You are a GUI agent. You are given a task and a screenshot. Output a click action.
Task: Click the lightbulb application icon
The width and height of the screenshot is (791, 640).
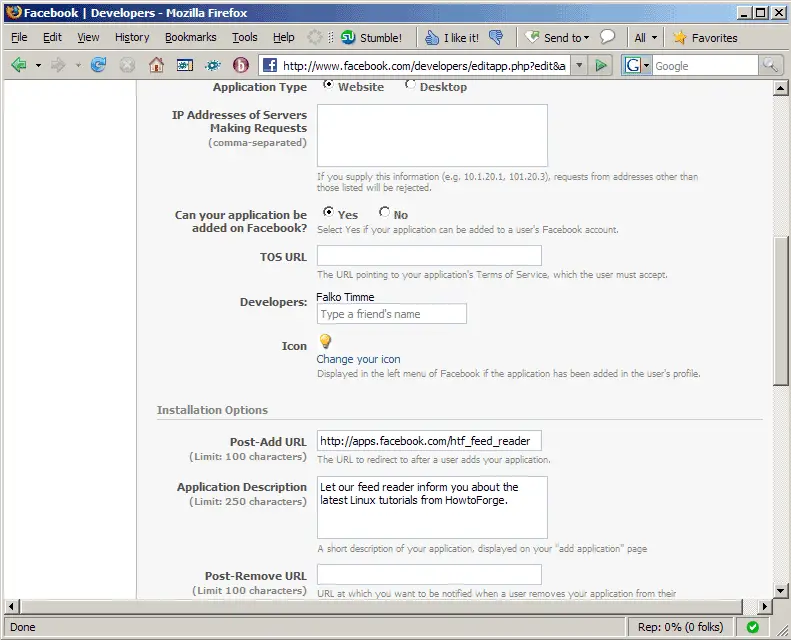(x=325, y=341)
